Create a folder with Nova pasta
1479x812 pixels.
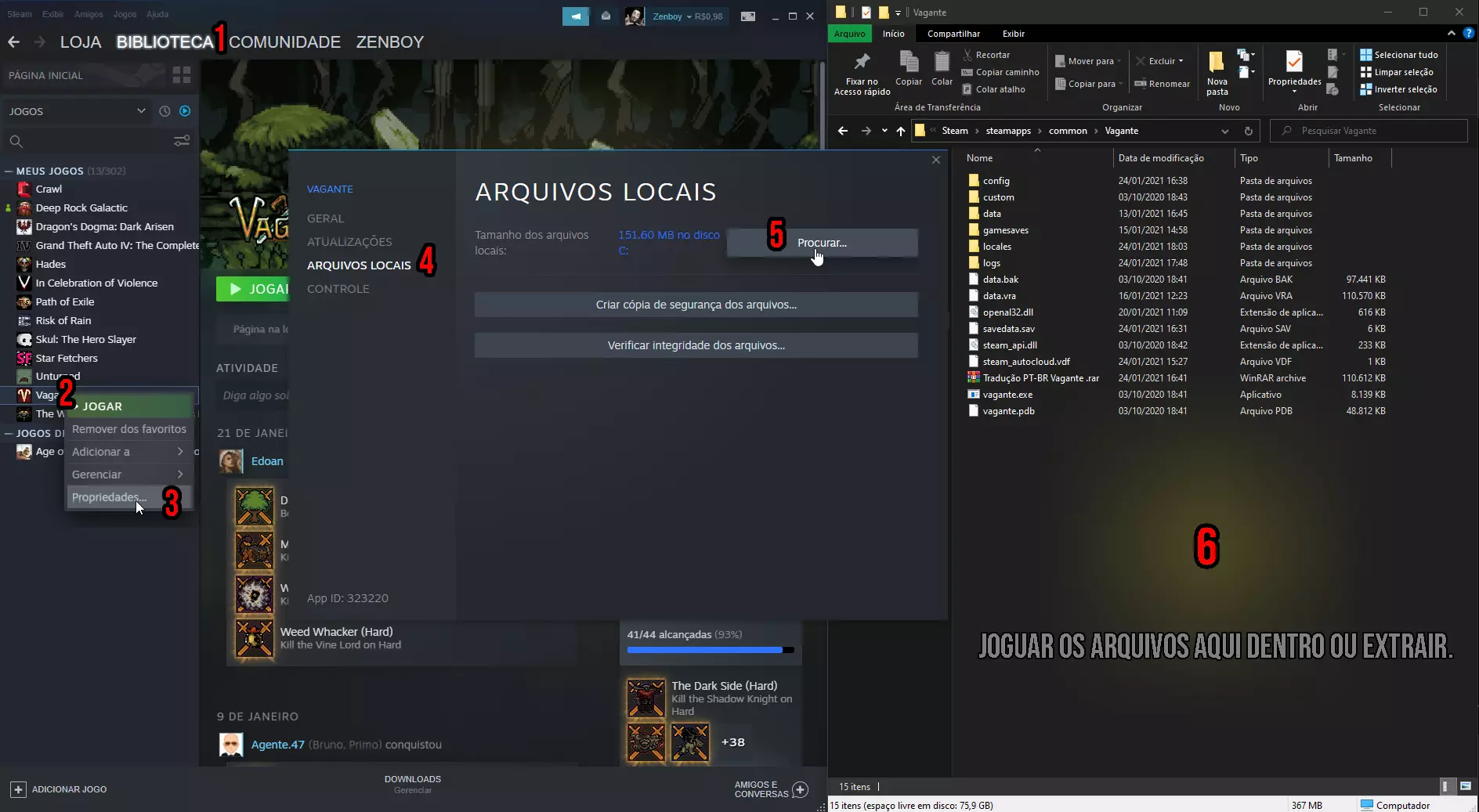coord(1217,74)
